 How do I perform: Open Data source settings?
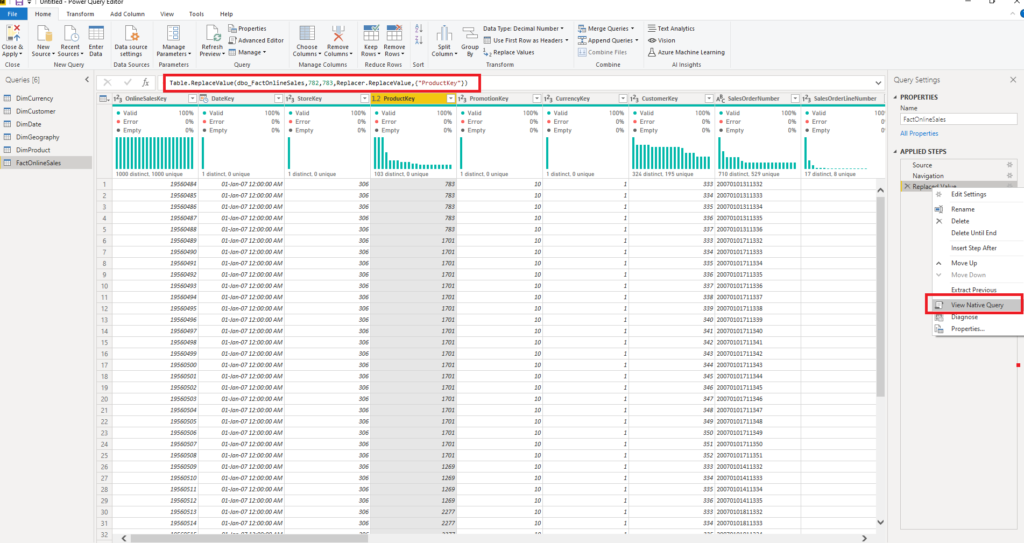tap(131, 41)
